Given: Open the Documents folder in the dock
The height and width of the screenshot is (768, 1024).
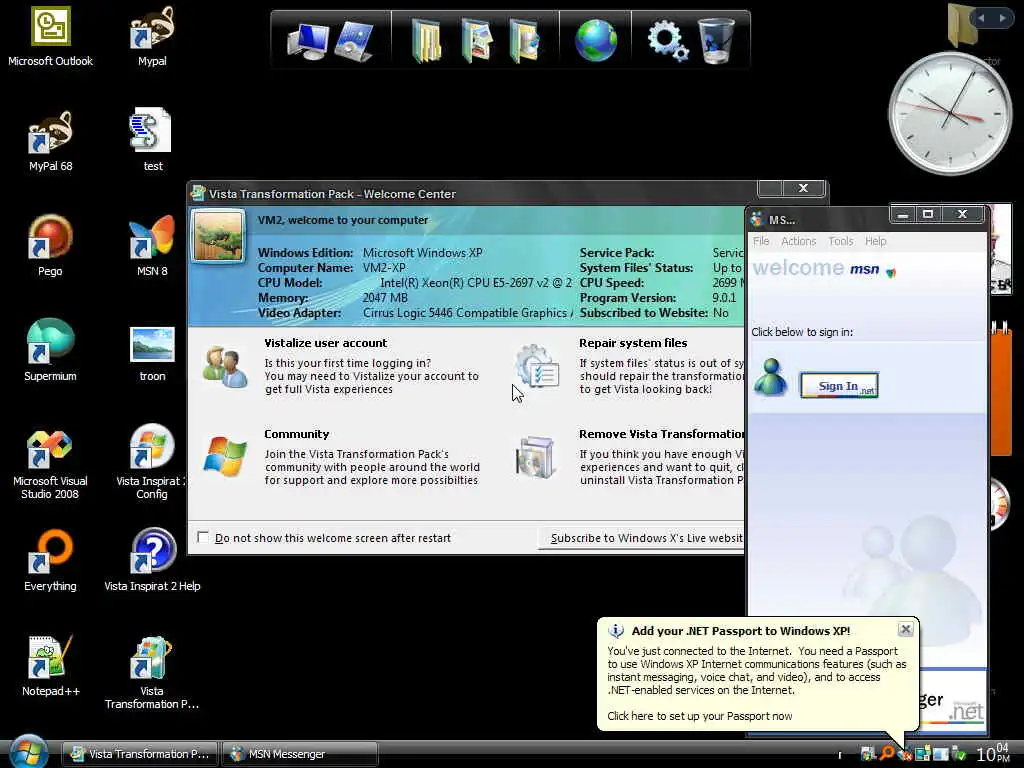Looking at the screenshot, I should pyautogui.click(x=426, y=41).
